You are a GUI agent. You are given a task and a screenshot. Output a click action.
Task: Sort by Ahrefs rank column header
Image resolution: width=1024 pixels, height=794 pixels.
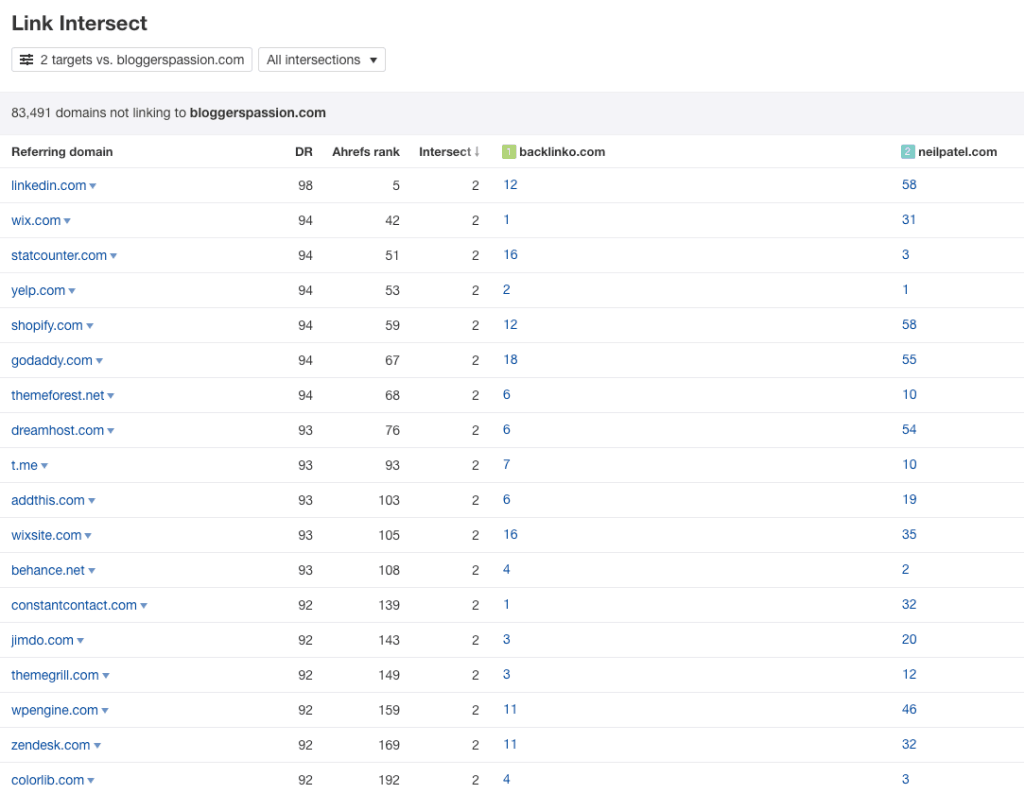[366, 152]
